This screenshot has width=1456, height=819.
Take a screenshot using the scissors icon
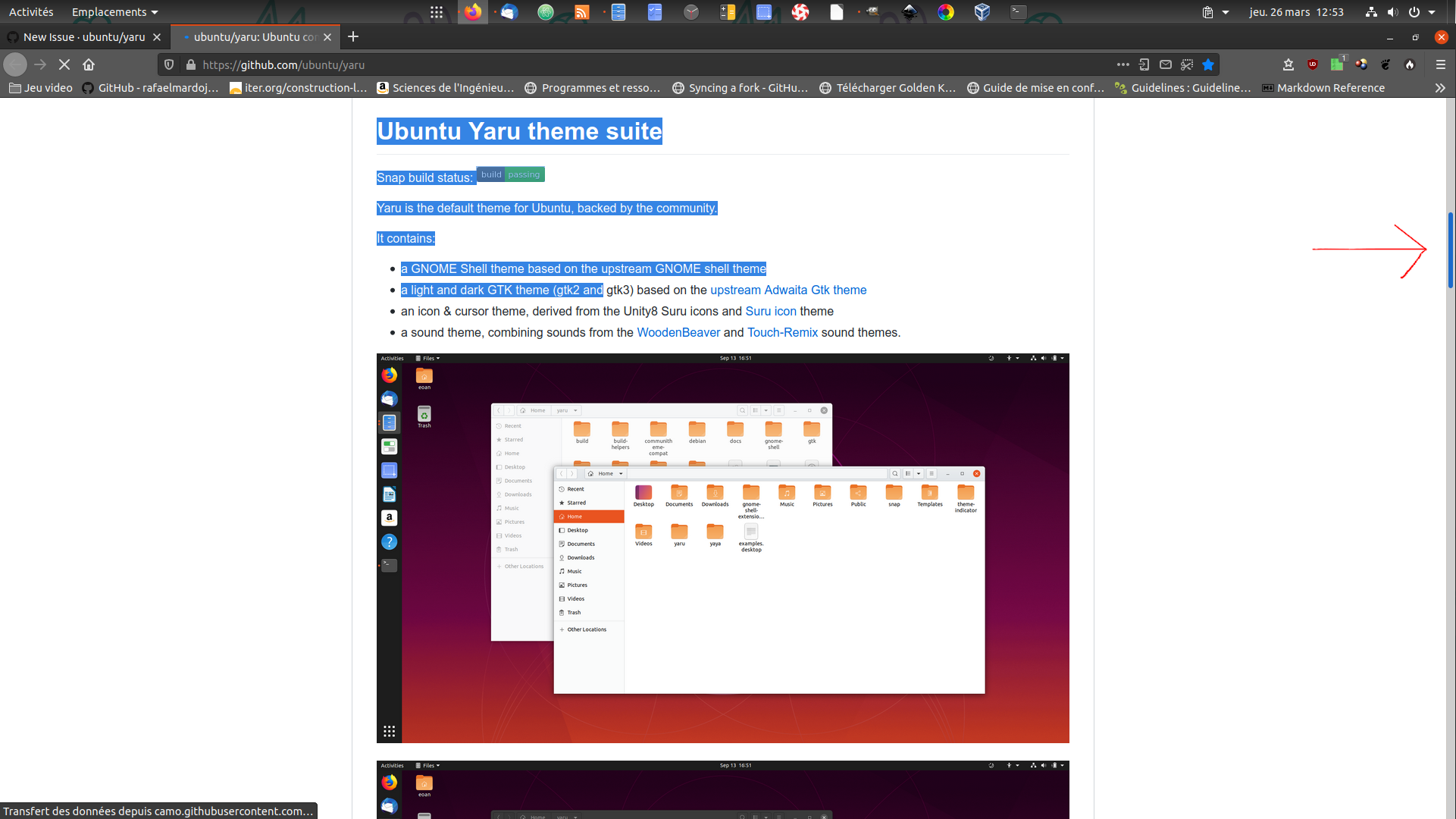[1187, 65]
